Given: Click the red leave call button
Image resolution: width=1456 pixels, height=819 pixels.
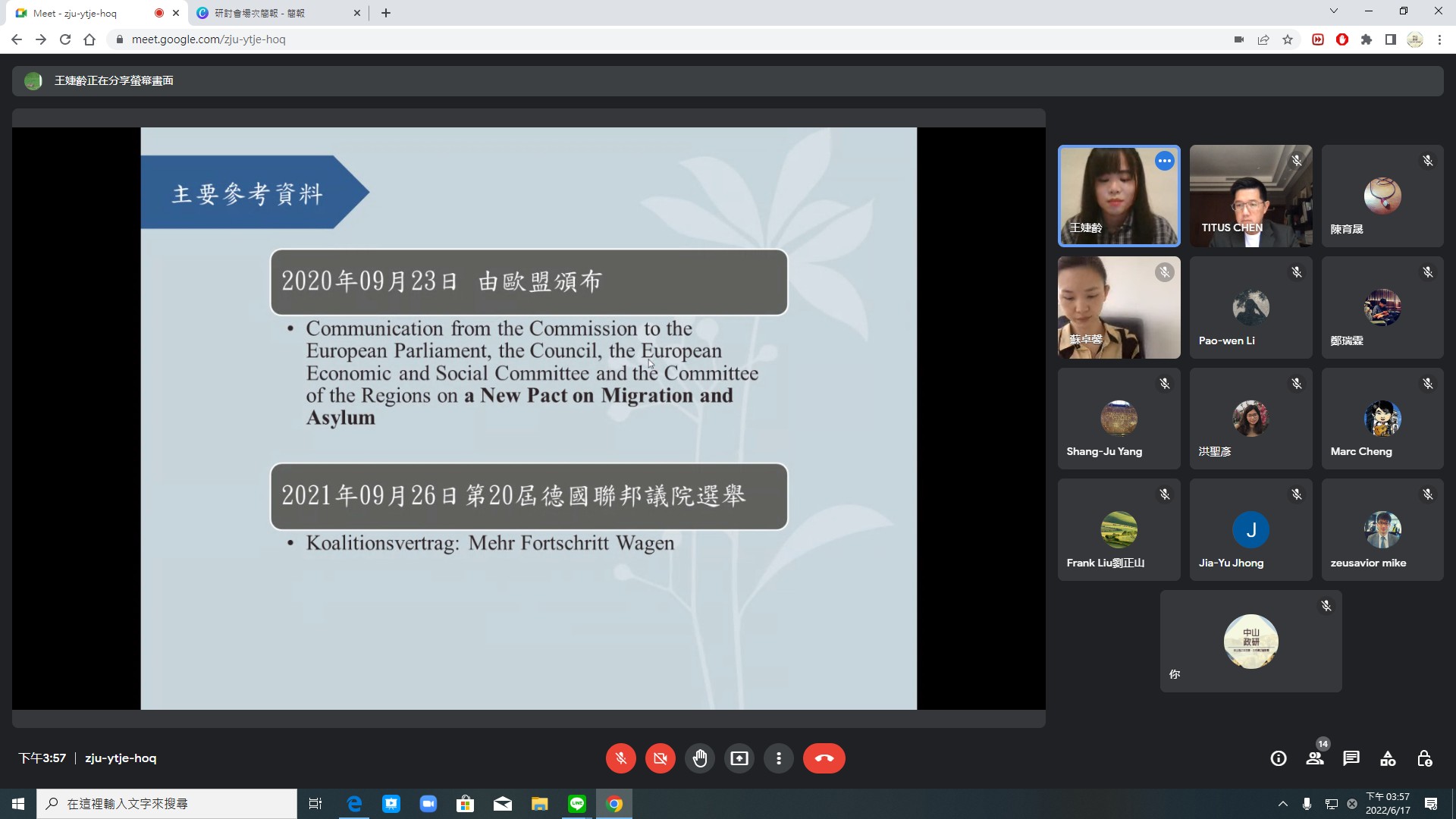Looking at the screenshot, I should click(x=824, y=758).
